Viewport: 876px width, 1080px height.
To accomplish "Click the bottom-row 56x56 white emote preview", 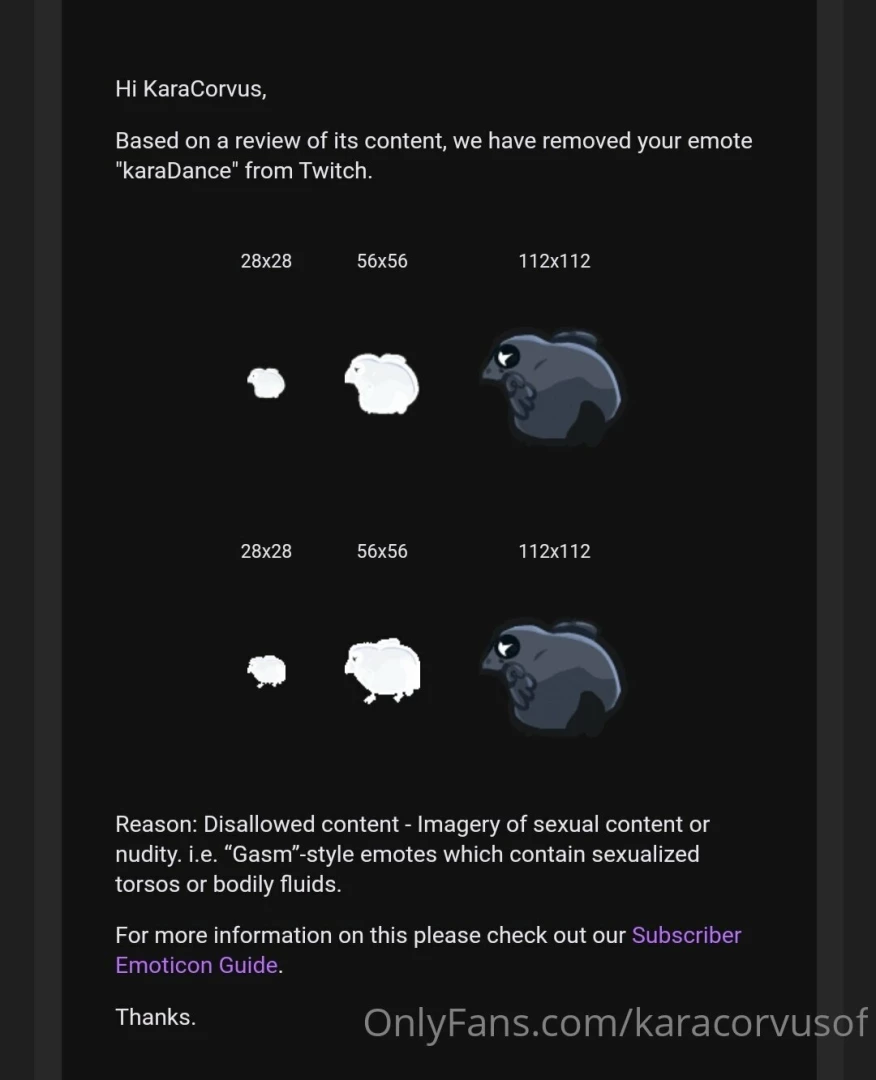I will [382, 671].
